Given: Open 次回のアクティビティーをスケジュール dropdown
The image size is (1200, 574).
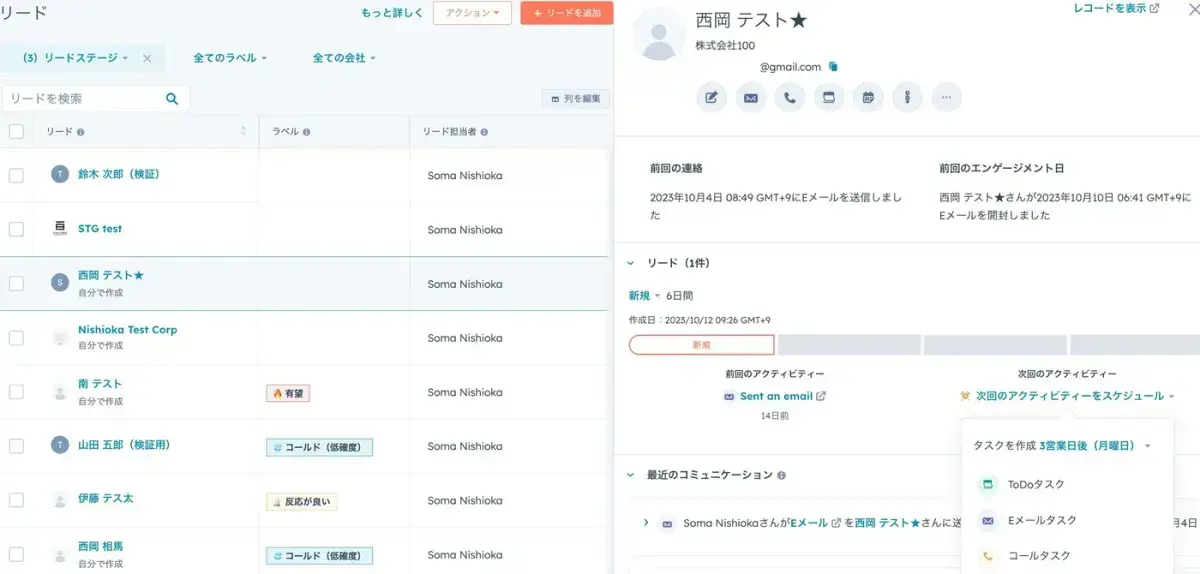Looking at the screenshot, I should click(x=1075, y=396).
